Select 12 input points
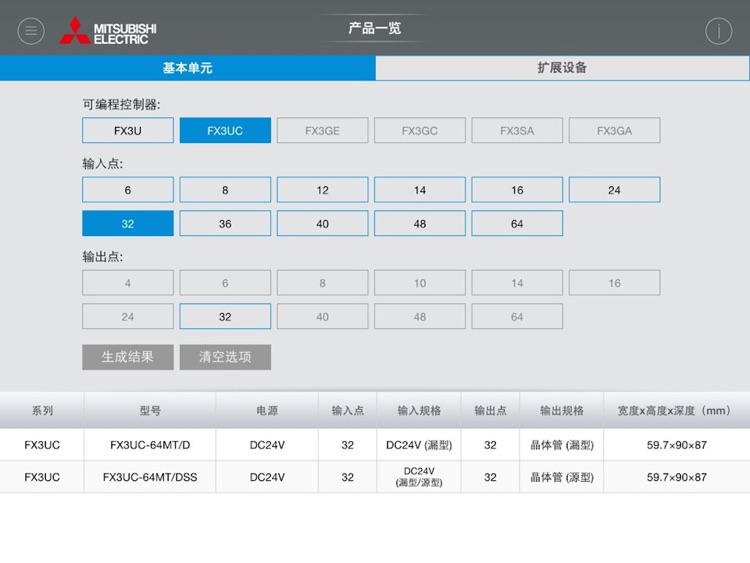750x563 pixels. coord(322,190)
